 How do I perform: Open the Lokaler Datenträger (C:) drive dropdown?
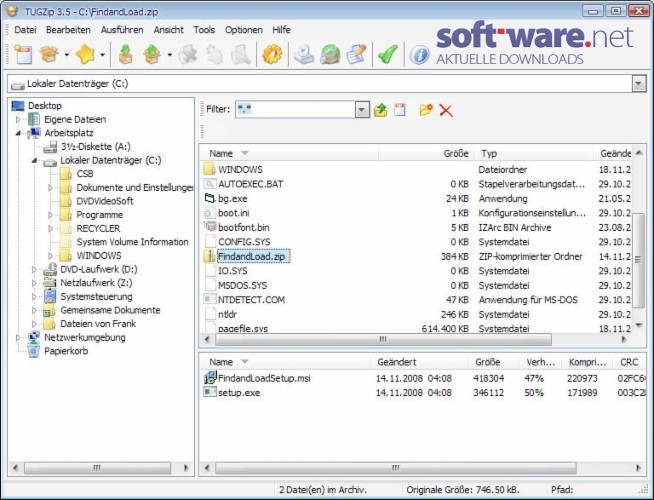point(638,84)
